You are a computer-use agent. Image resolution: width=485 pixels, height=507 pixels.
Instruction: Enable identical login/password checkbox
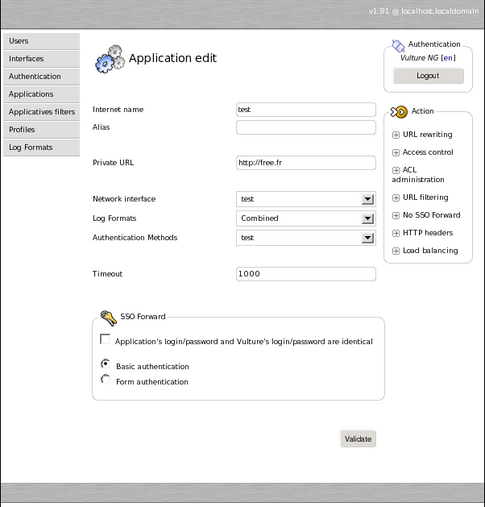105,339
